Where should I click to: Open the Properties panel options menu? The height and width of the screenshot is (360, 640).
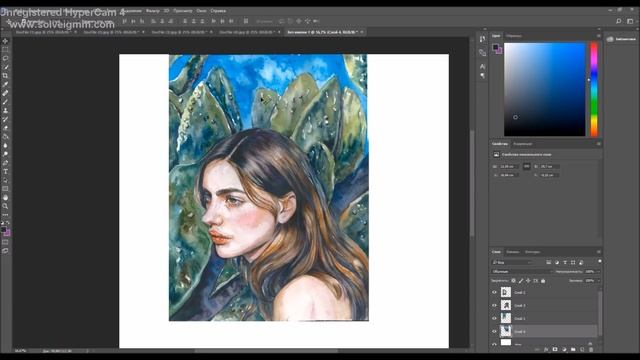[x=598, y=144]
